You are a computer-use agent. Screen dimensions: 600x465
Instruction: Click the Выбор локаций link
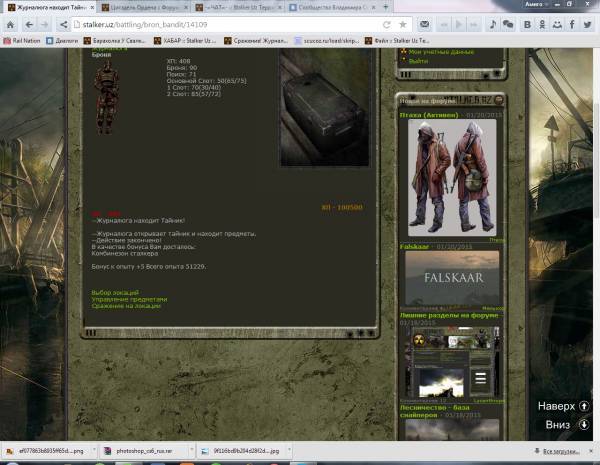click(115, 292)
